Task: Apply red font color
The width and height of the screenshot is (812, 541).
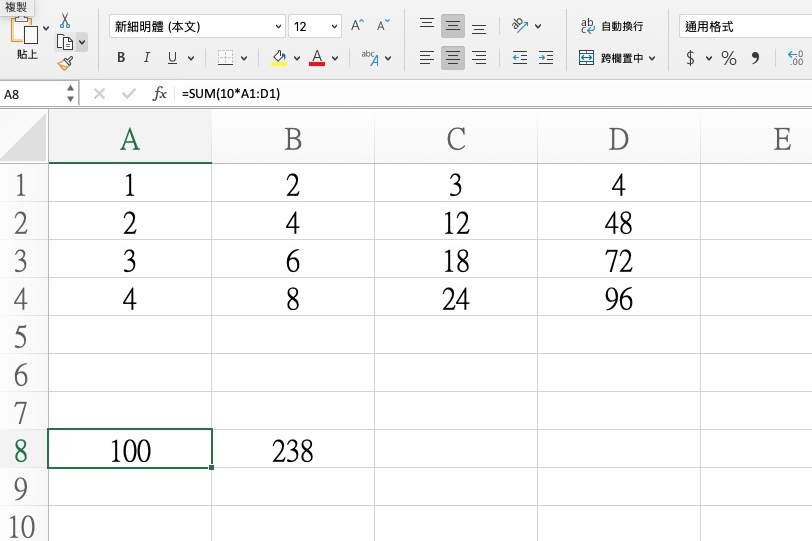Action: point(317,57)
